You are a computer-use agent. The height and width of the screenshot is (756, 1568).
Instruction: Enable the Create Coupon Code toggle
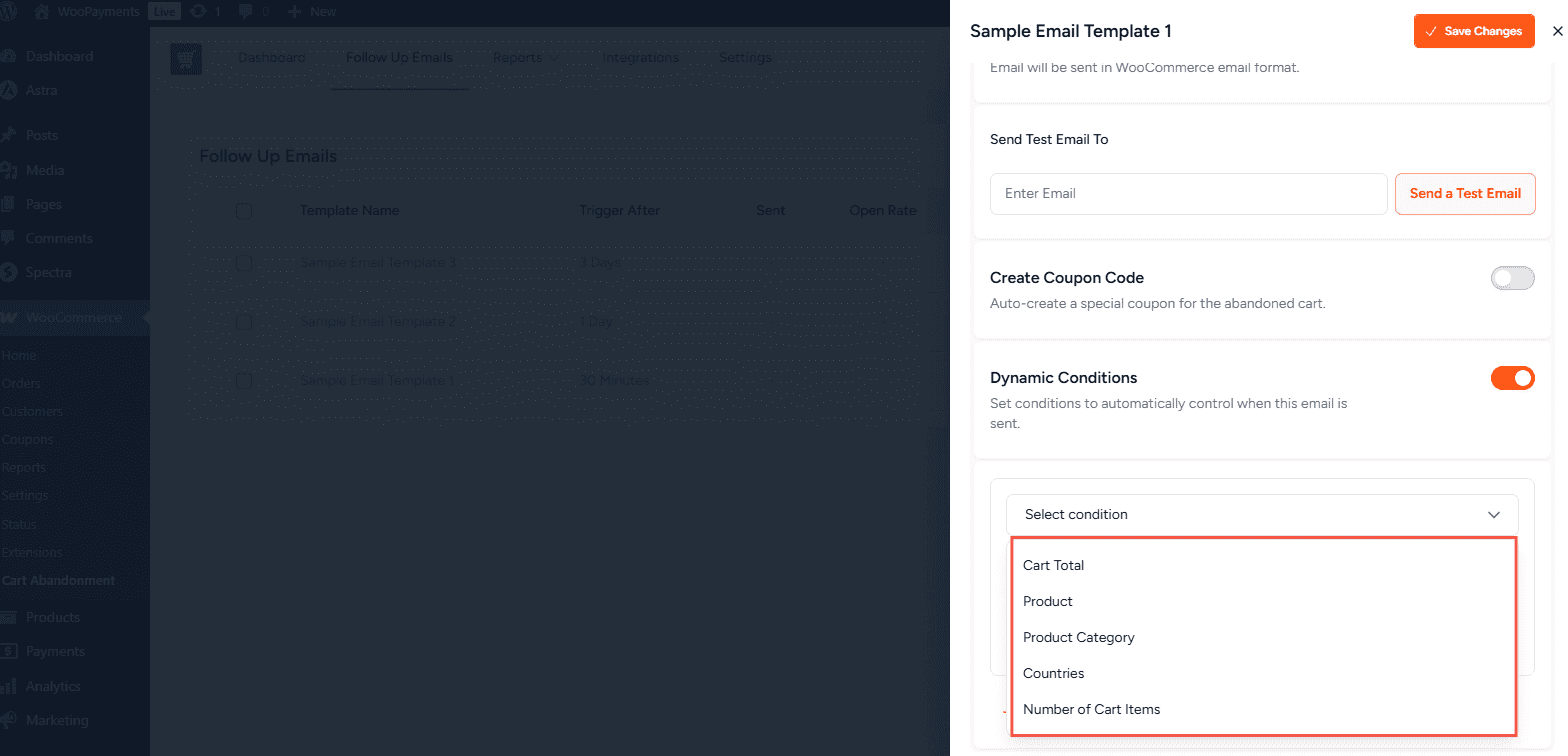point(1512,278)
